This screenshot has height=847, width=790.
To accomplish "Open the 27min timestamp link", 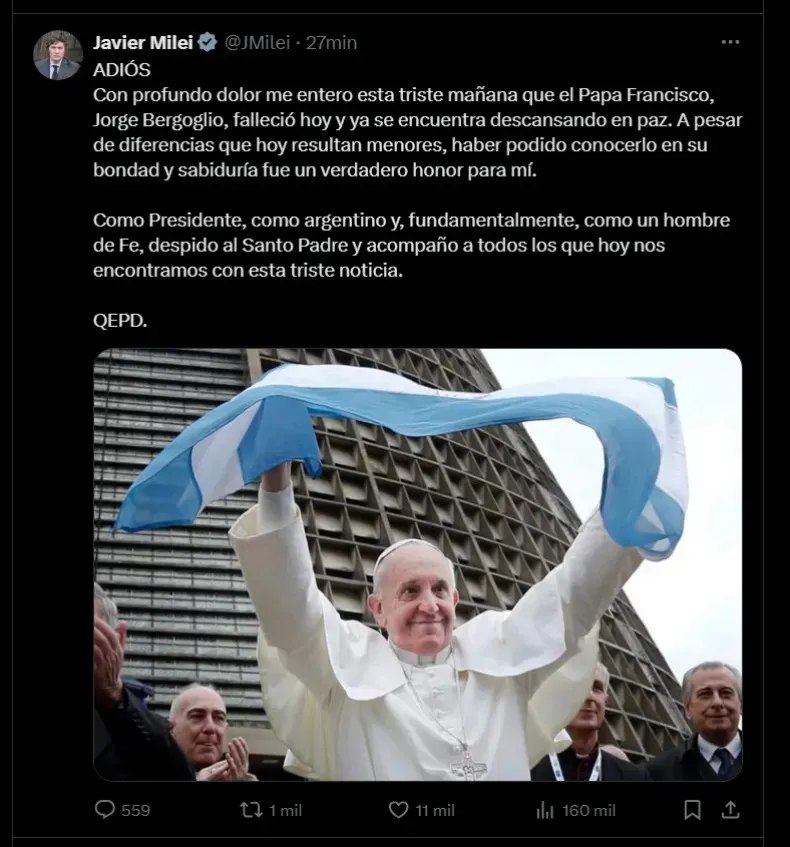I will pos(331,43).
